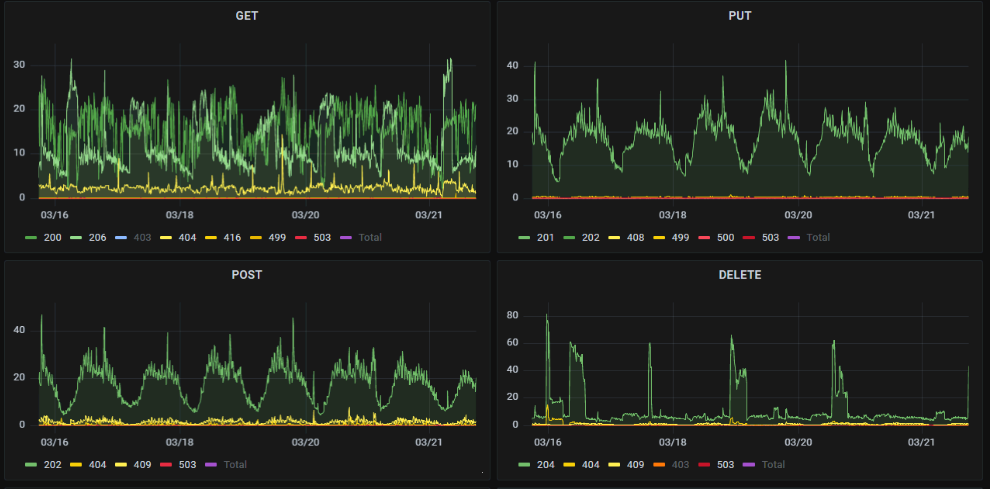Toggle the 409 series in POST legend
Viewport: 990px width, 489px height.
tap(143, 465)
